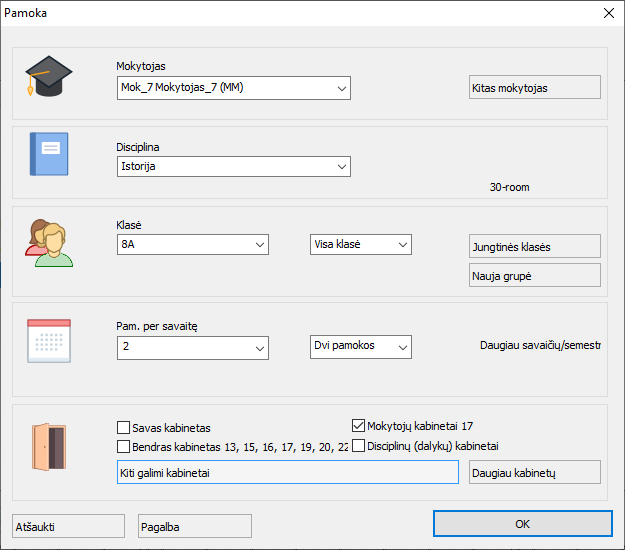Open the Disciplina dropdown showing Istorija
Image resolution: width=625 pixels, height=550 pixels.
[x=234, y=167]
